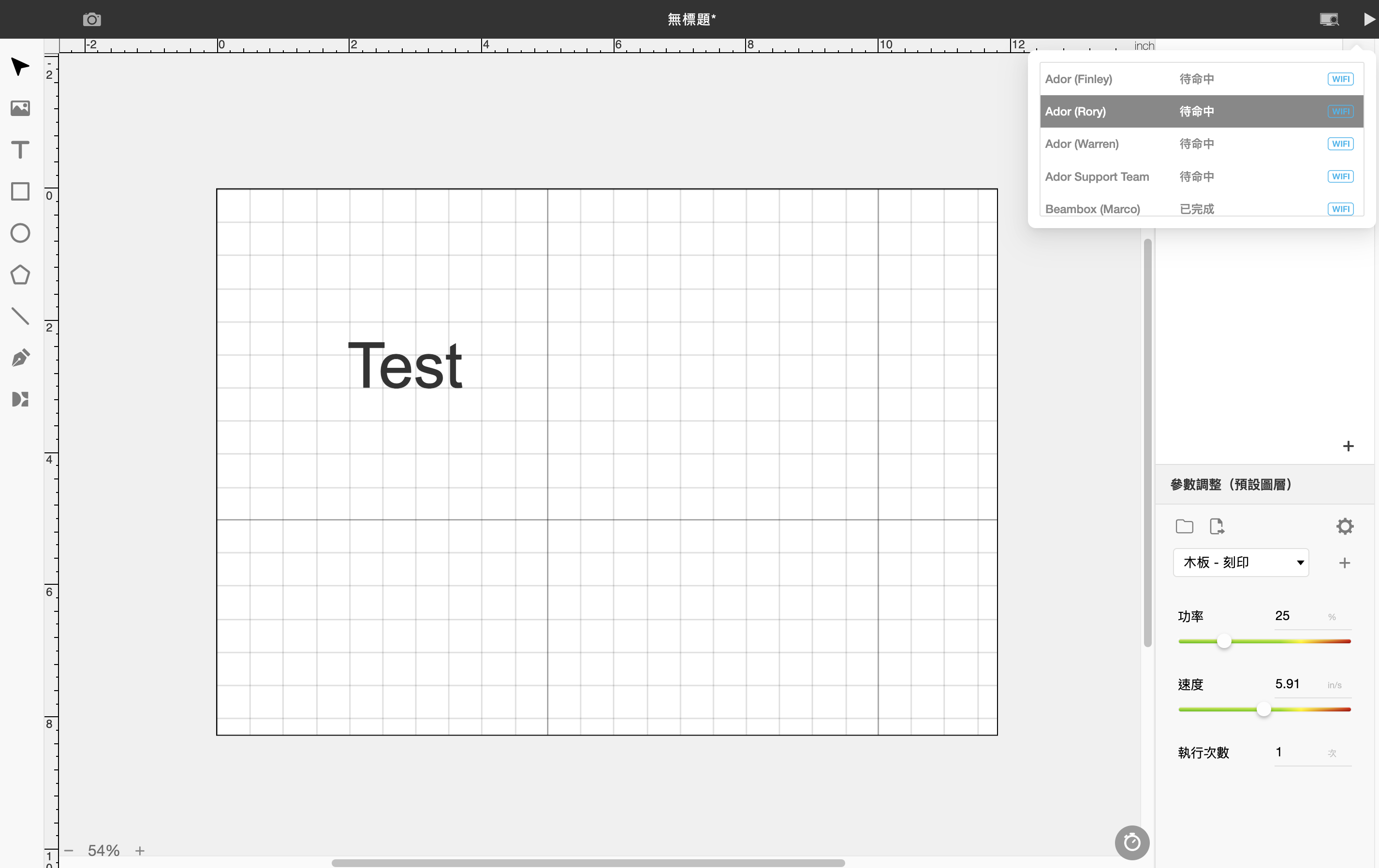Select Ador (Warren) machine
Screen dimensions: 1379x868
pyautogui.click(x=1202, y=144)
